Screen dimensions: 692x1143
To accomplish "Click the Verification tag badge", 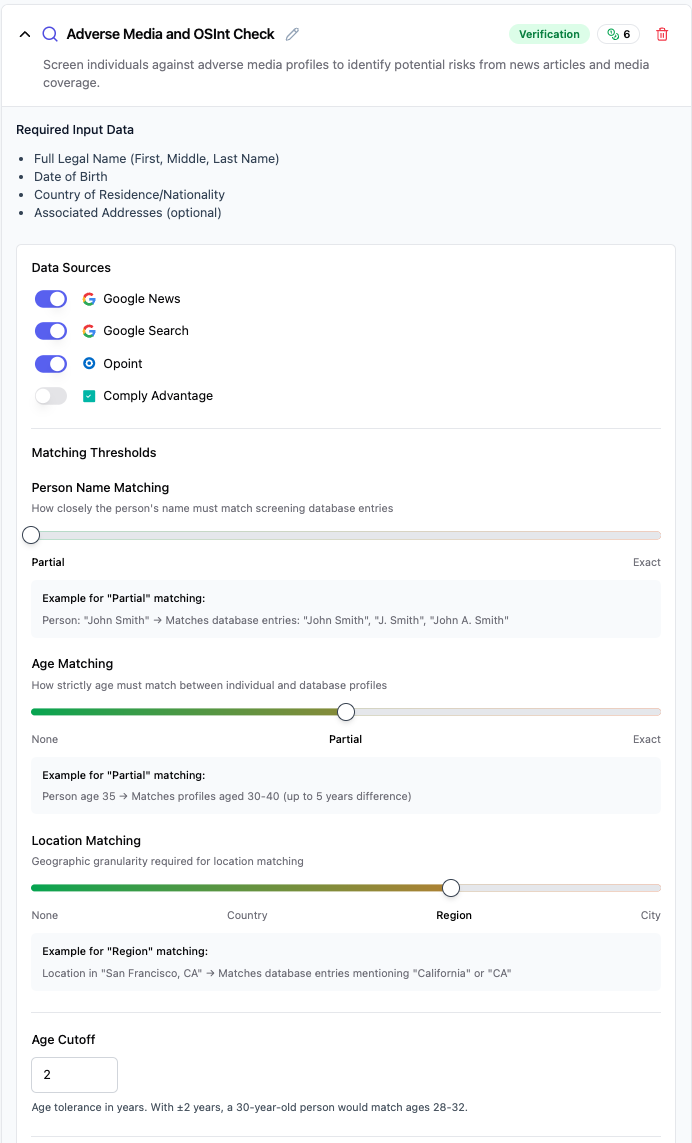I will click(x=549, y=34).
